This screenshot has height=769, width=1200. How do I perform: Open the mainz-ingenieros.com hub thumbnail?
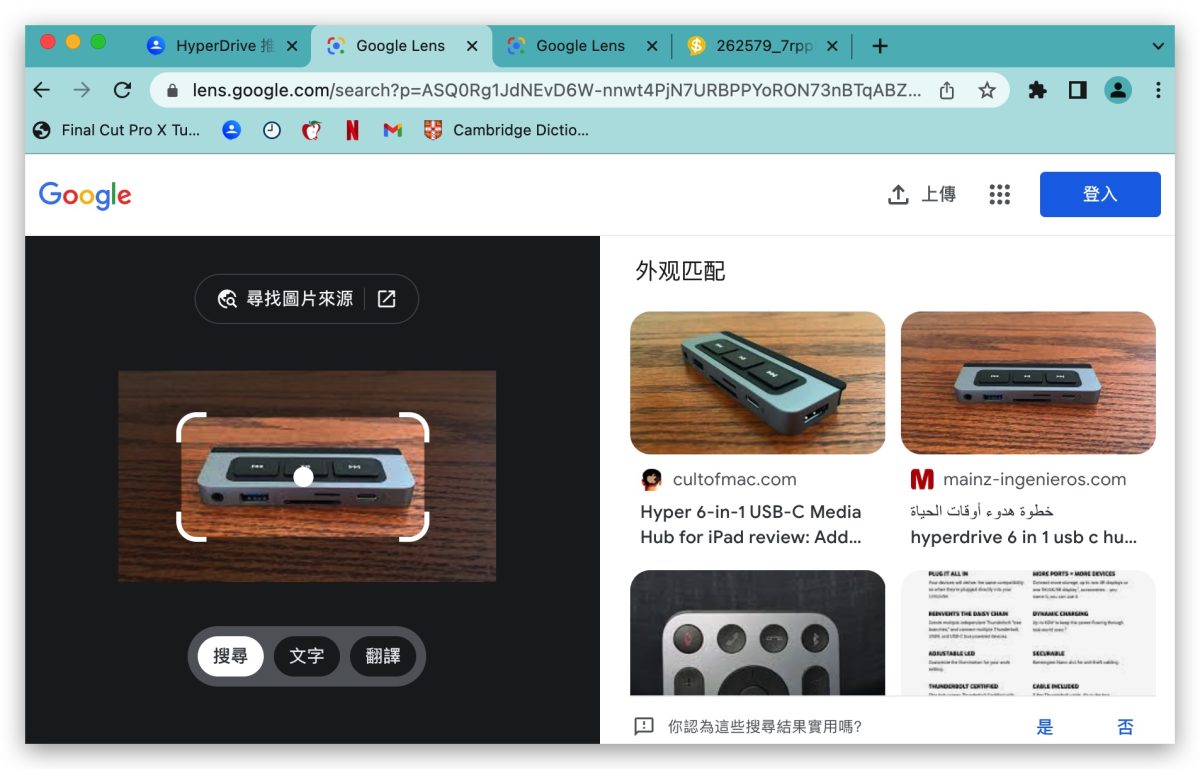tap(1028, 383)
